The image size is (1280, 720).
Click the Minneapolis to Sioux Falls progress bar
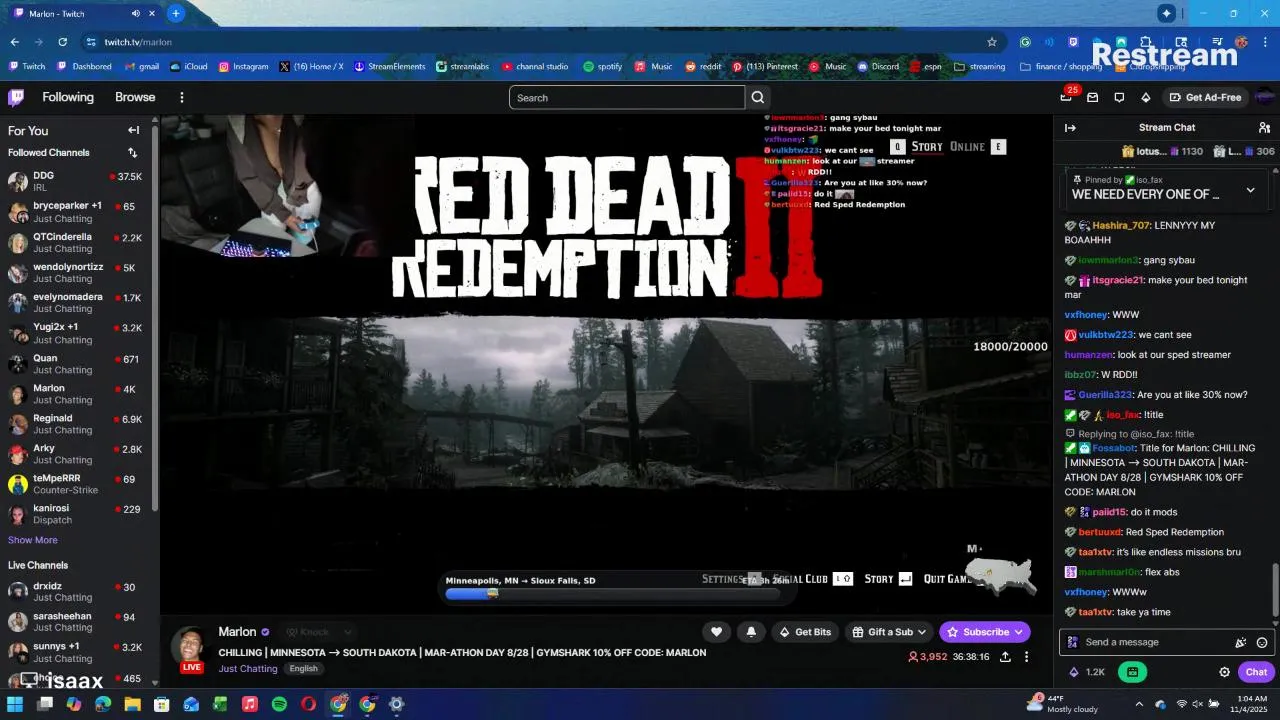[x=612, y=594]
